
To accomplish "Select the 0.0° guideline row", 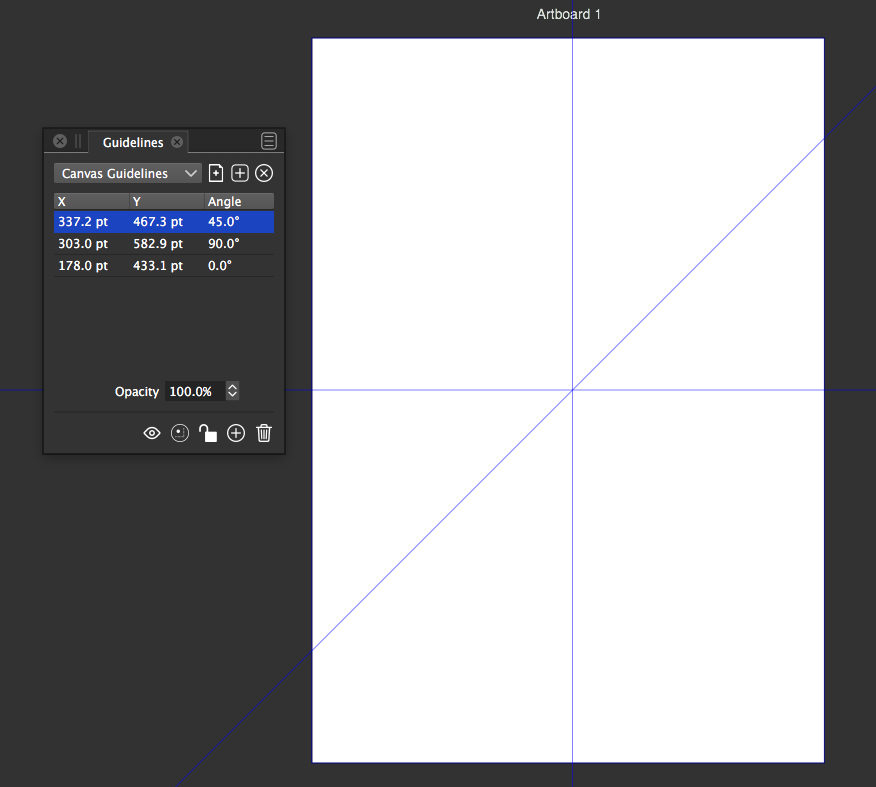I will (163, 266).
